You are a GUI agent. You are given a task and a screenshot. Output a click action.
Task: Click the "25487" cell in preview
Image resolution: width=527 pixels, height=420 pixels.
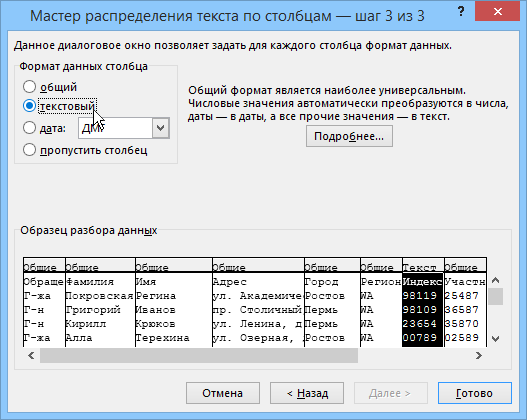point(462,296)
